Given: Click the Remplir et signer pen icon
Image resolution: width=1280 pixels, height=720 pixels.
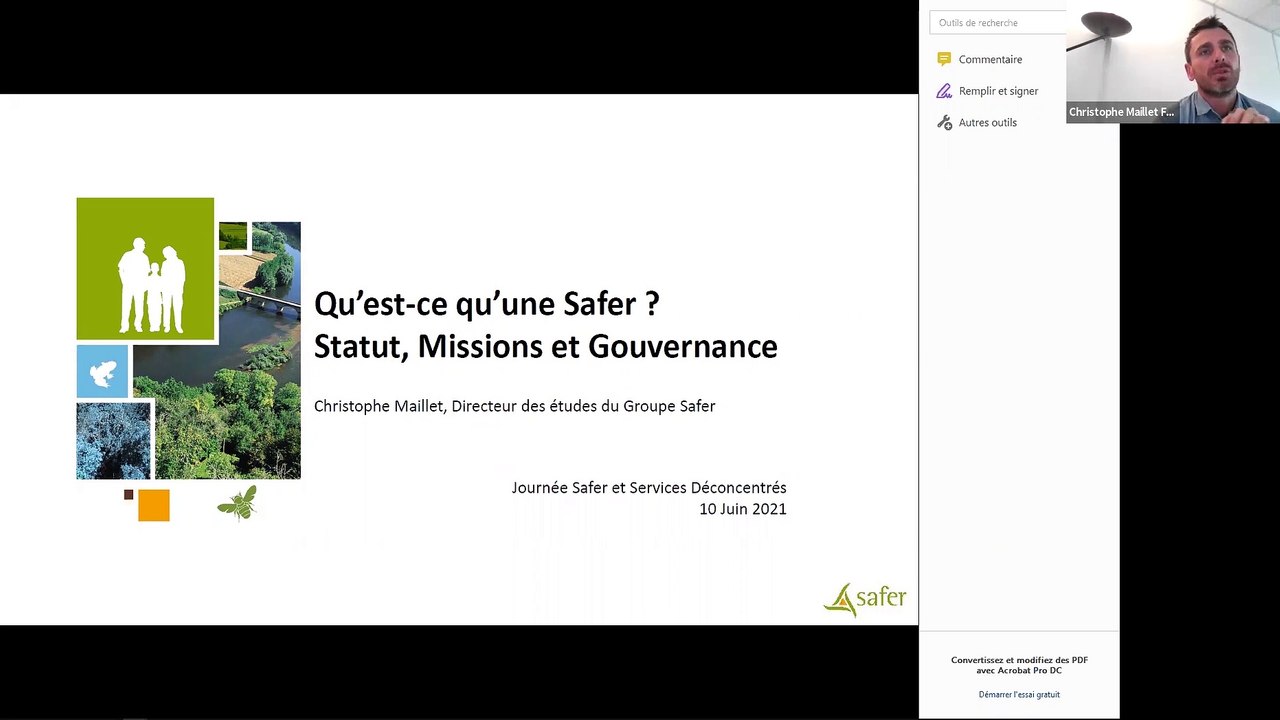Looking at the screenshot, I should [944, 91].
